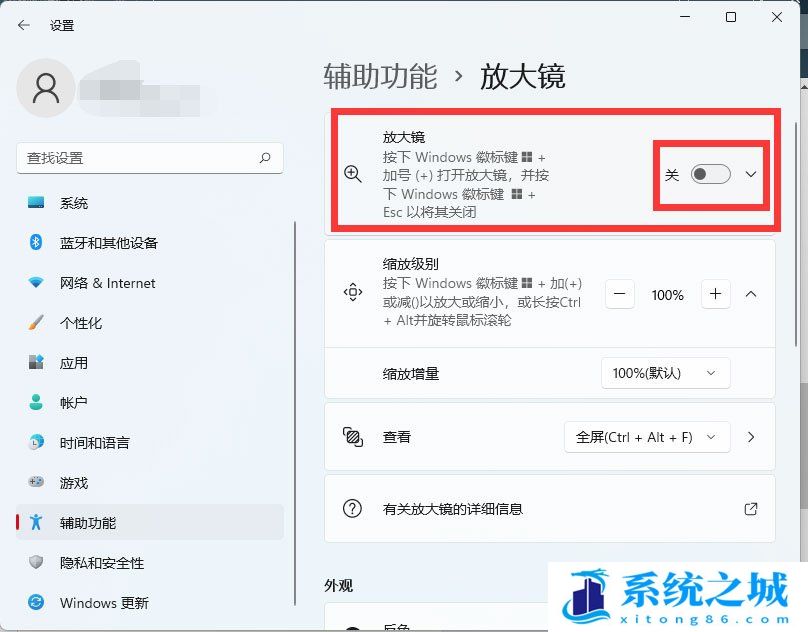Open the 查看 dropdown showing 全屏(Ctrl+Alt+F)
The image size is (808, 632).
point(646,437)
